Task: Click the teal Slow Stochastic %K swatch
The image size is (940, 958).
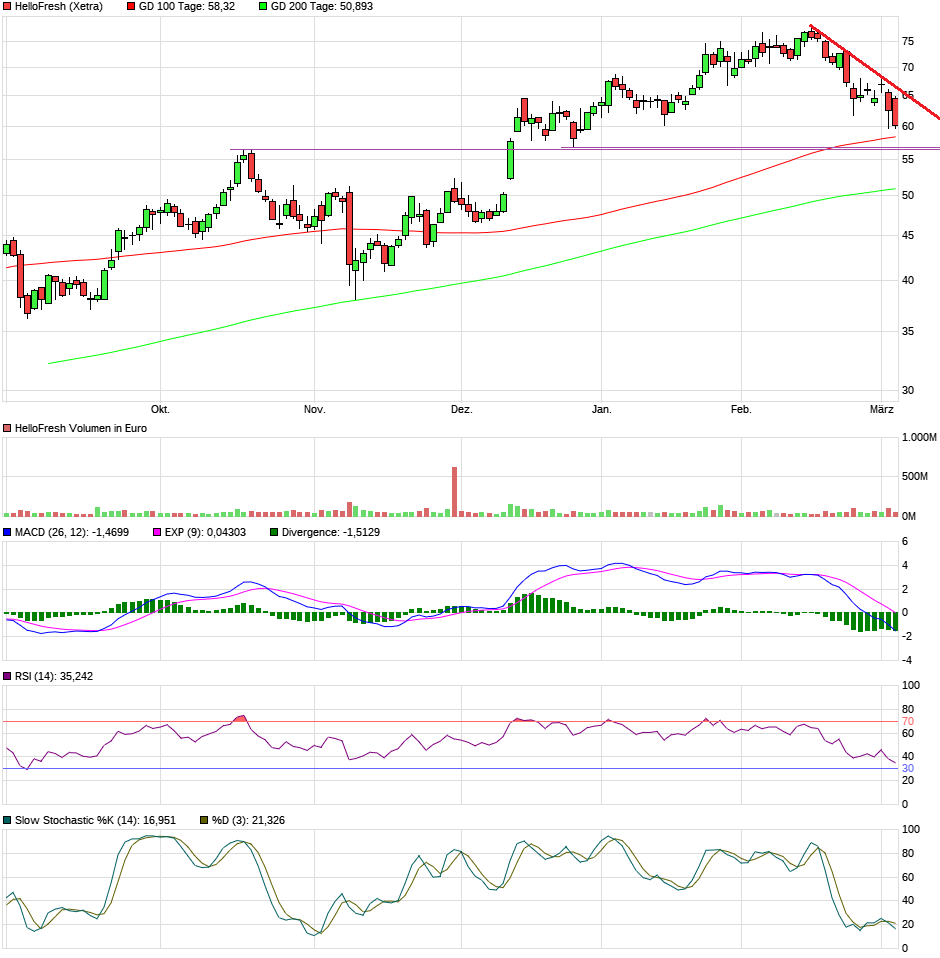Action: tap(7, 821)
